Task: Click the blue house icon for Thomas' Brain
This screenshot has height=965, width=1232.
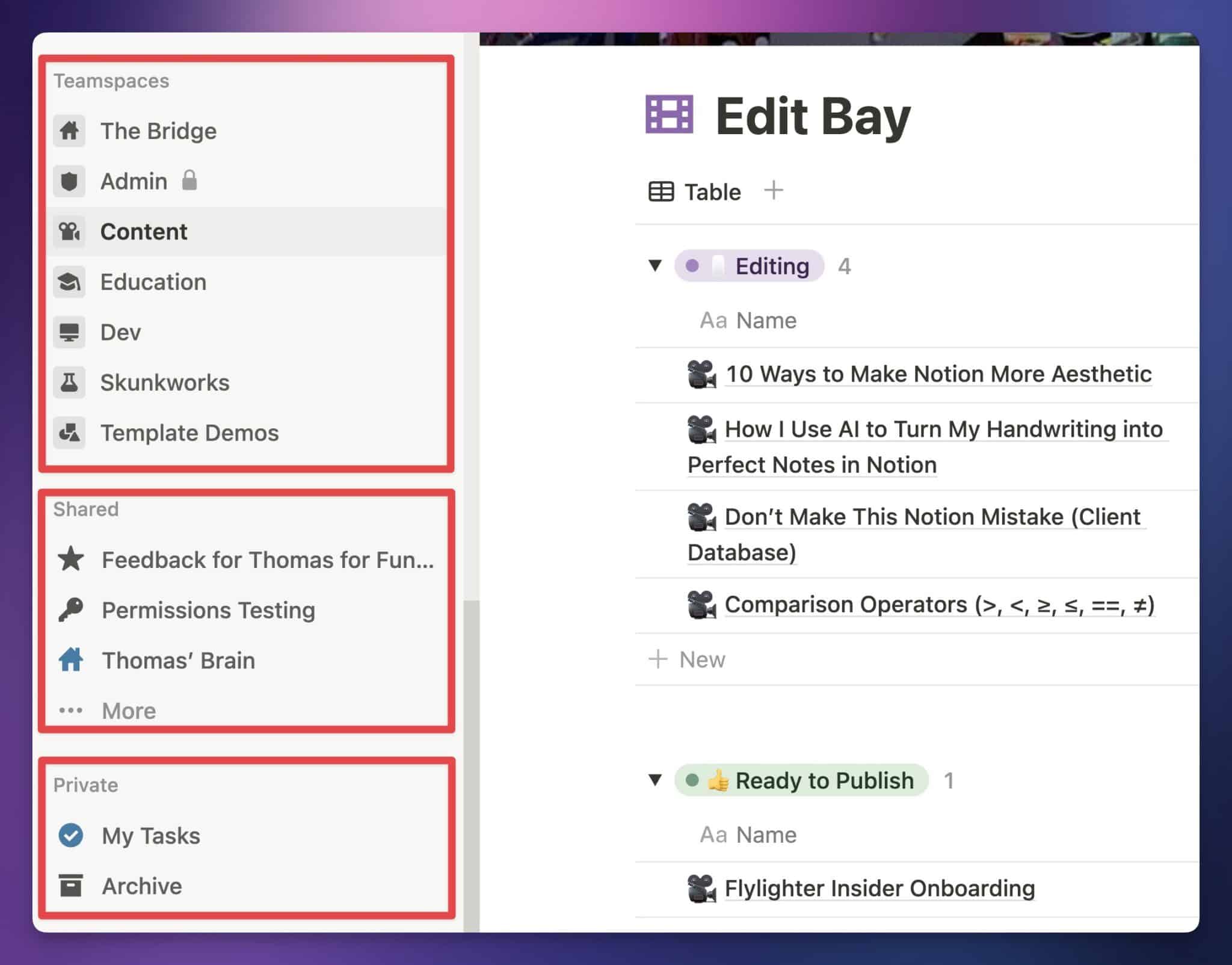Action: tap(70, 660)
